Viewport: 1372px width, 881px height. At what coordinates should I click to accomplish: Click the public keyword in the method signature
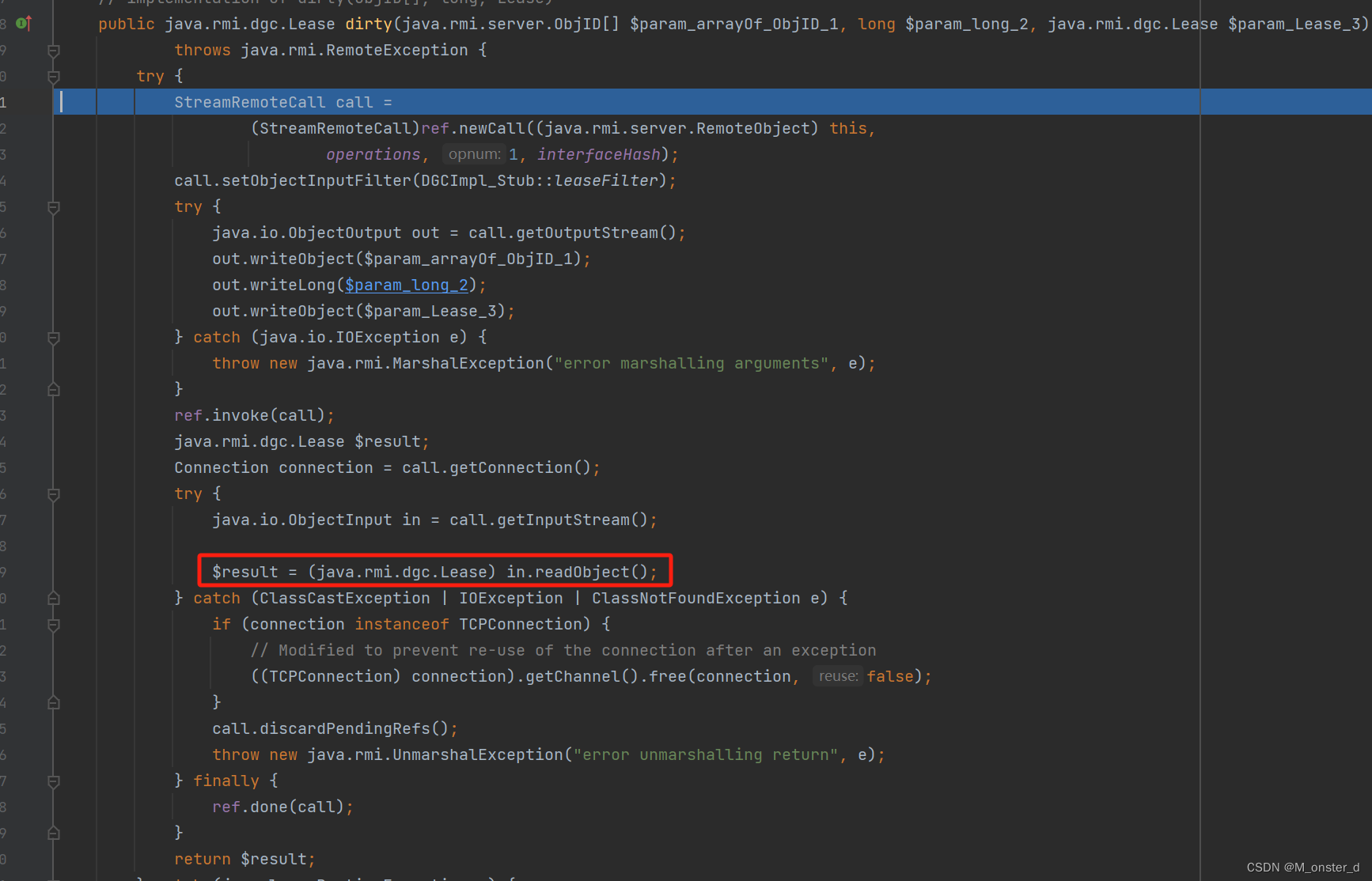coord(127,24)
